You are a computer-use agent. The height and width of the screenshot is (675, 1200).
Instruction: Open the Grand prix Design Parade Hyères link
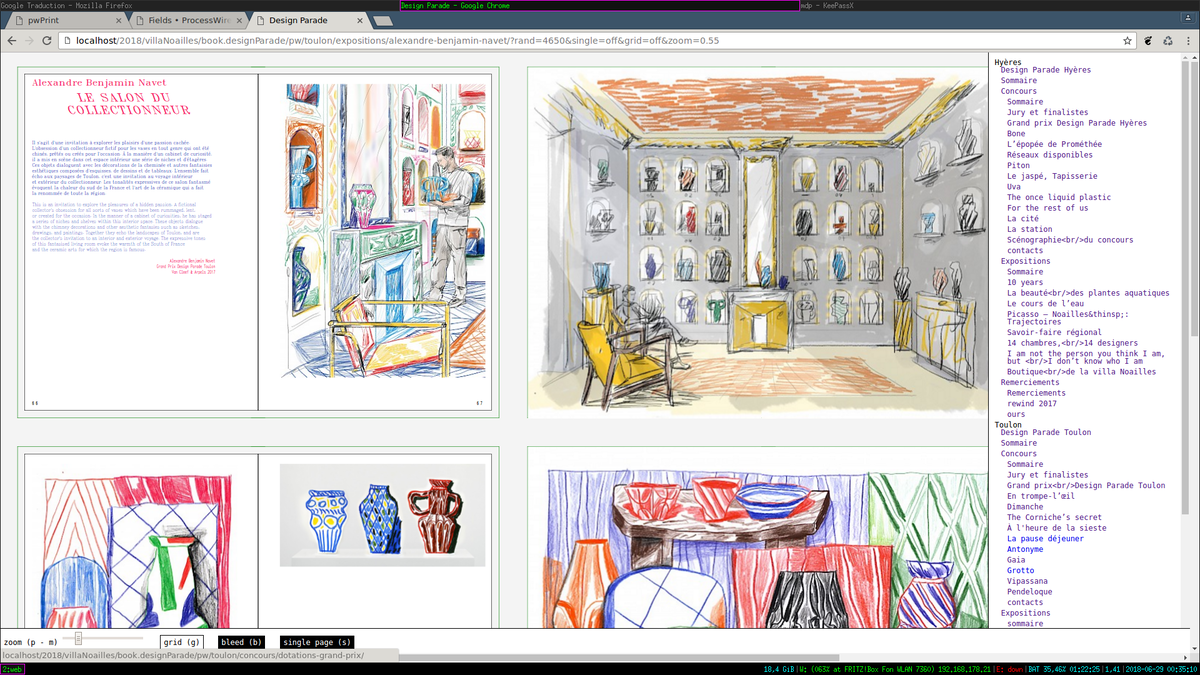pos(1076,123)
